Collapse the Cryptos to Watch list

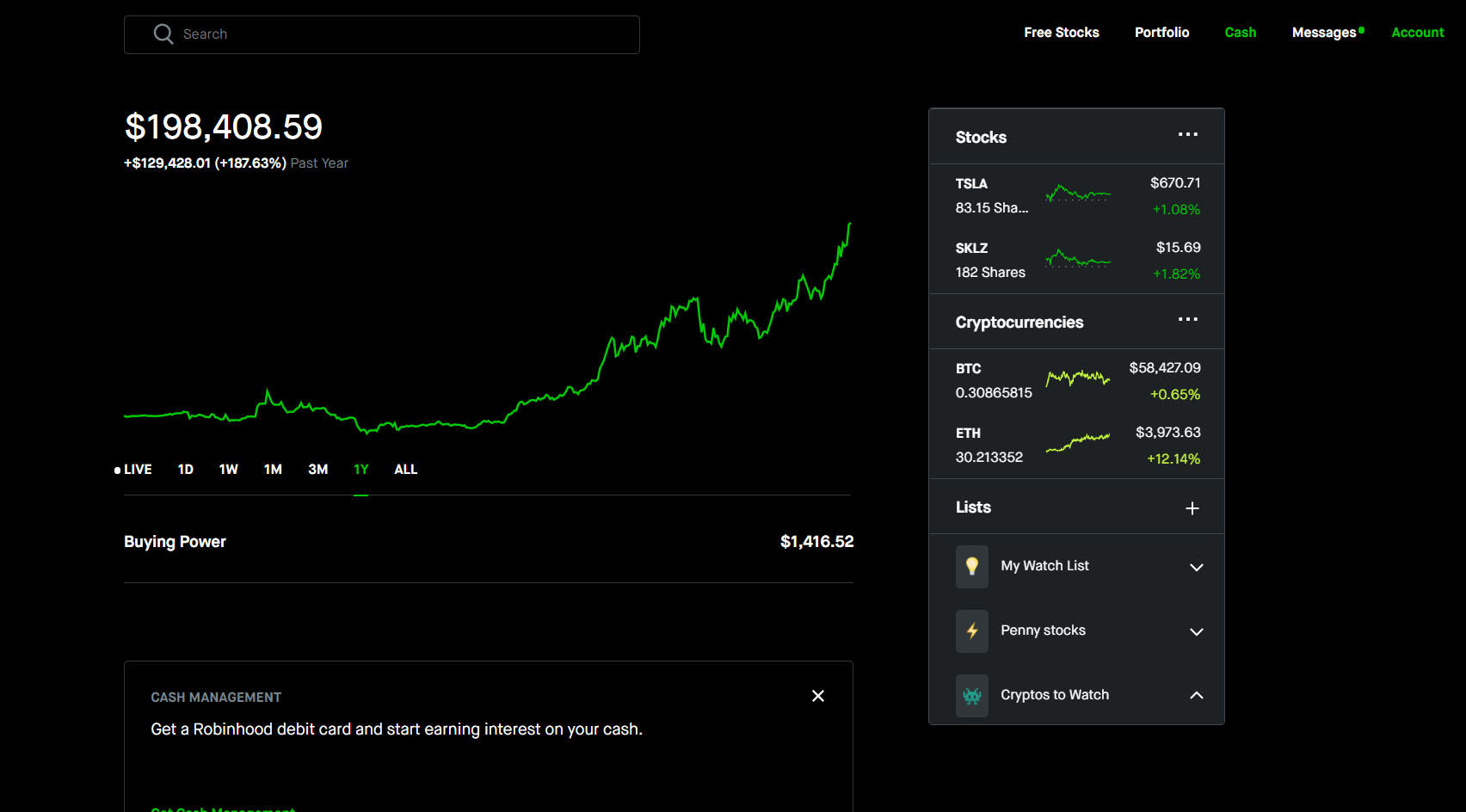click(1196, 695)
